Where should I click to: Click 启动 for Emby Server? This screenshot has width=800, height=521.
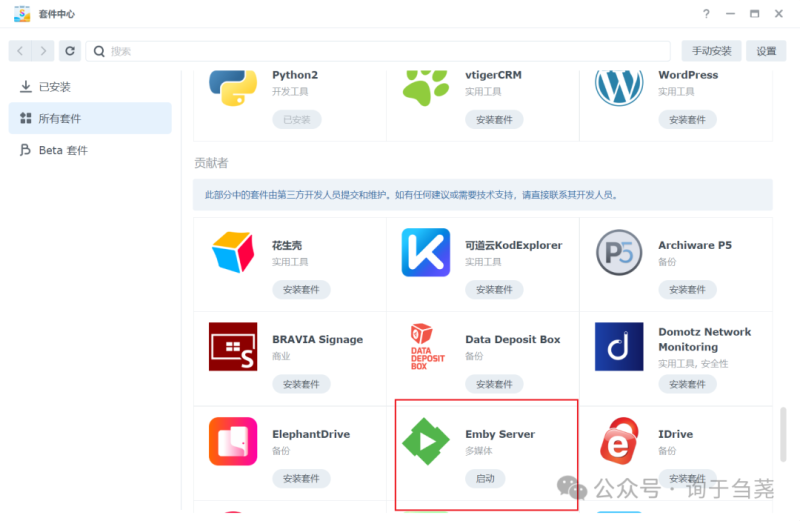click(x=485, y=479)
